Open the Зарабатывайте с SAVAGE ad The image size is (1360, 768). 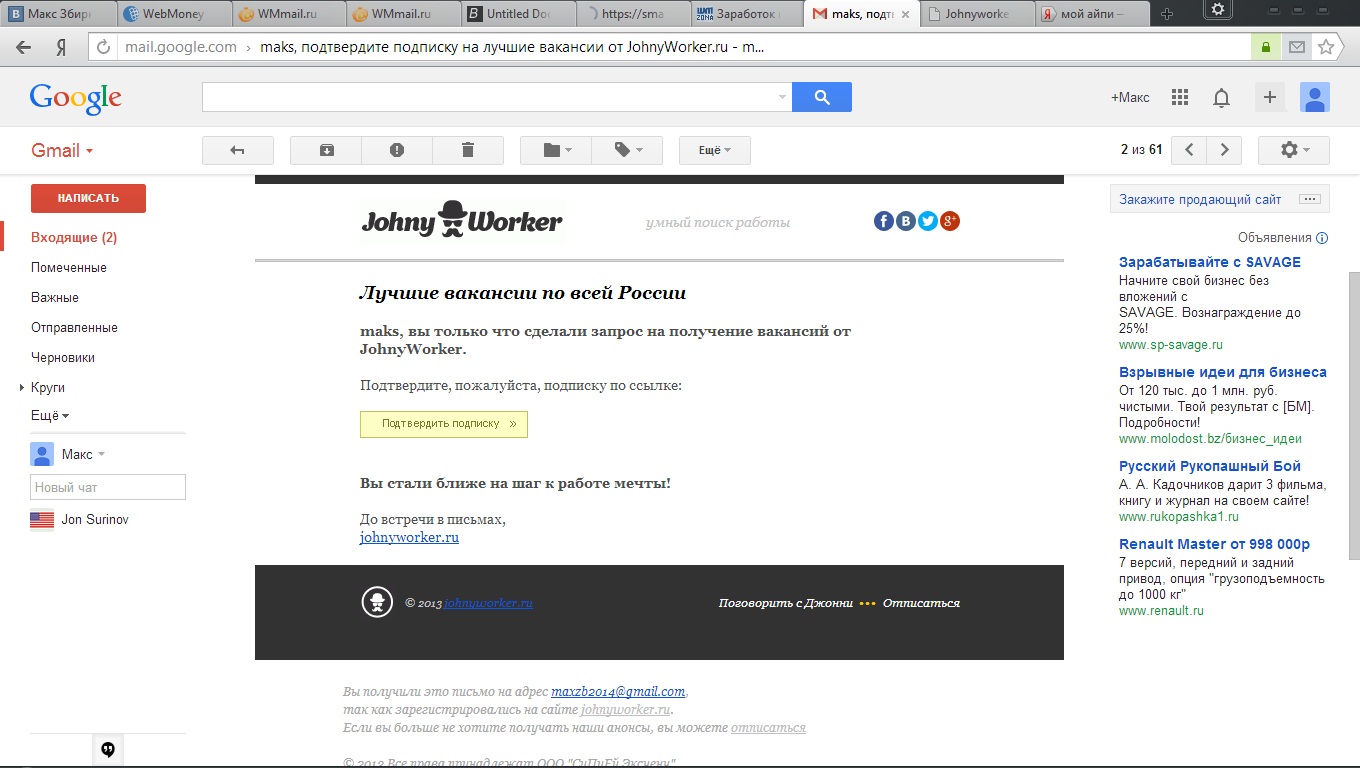(x=1210, y=262)
